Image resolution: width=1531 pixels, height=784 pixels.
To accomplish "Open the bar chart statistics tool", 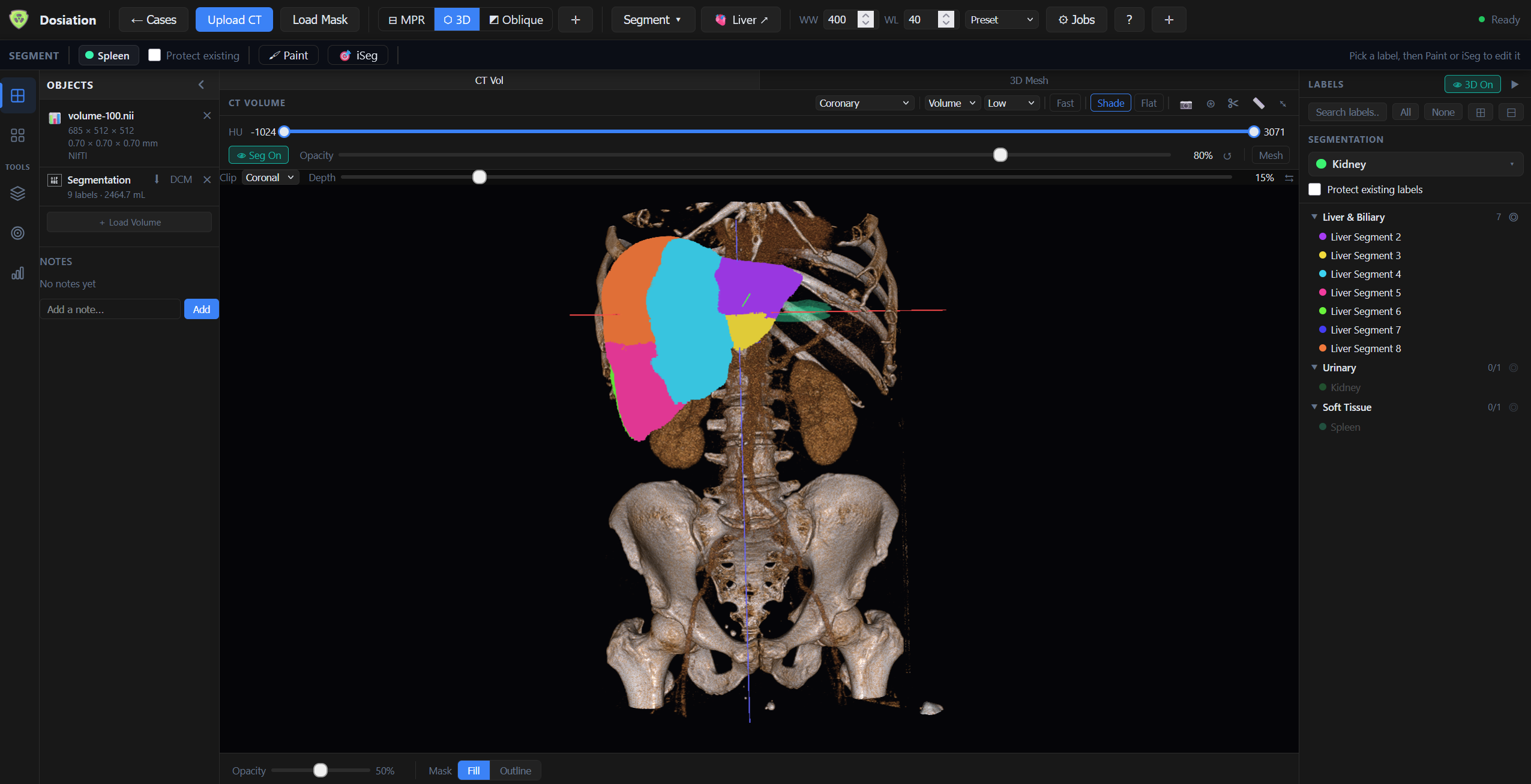I will [18, 273].
